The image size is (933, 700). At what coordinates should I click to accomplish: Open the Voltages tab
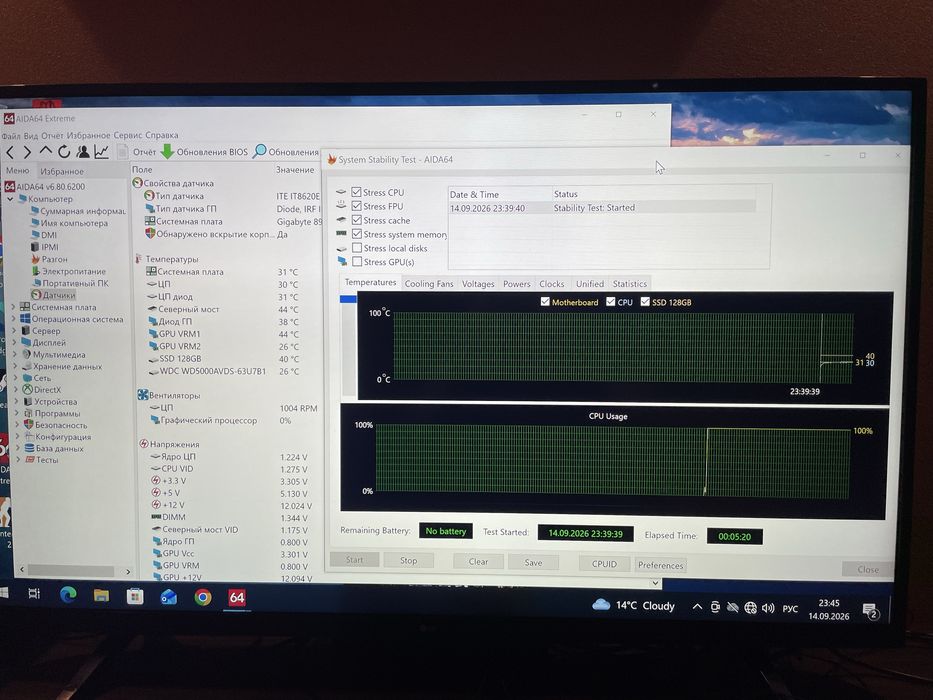[478, 284]
